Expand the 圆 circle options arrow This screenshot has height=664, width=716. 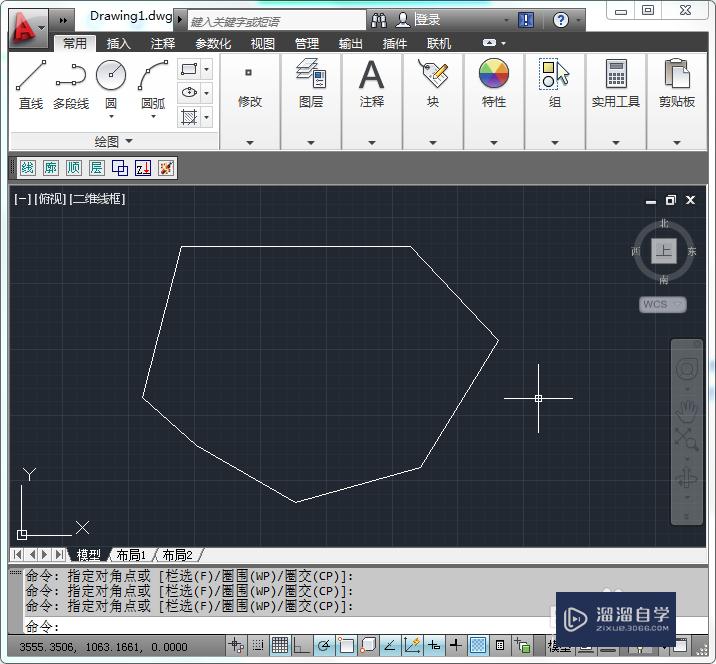pos(111,117)
